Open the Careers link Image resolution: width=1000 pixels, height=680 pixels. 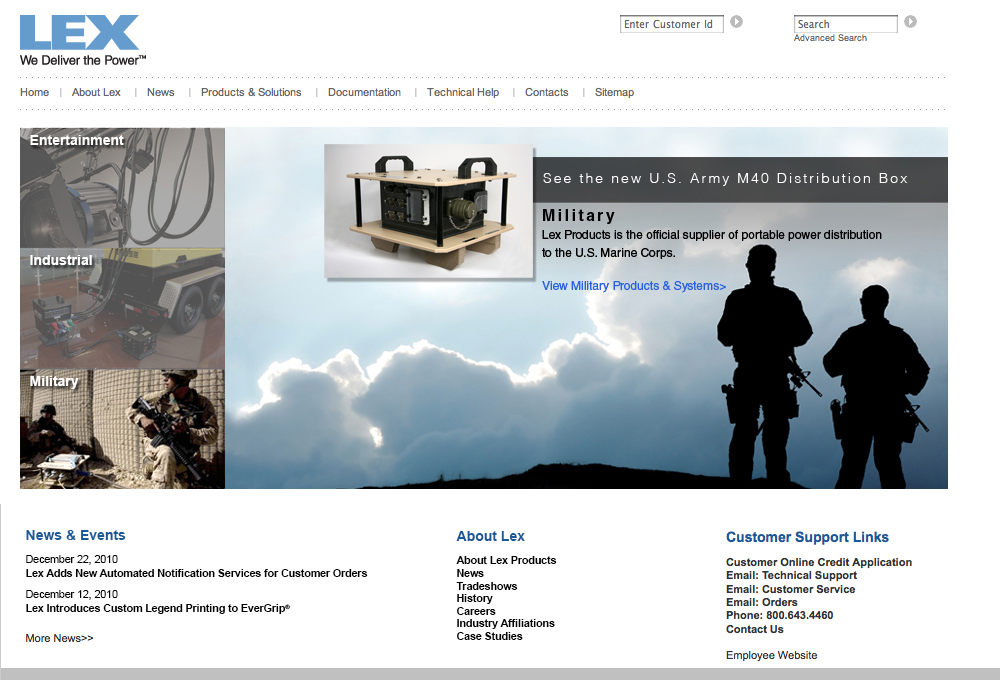(476, 611)
